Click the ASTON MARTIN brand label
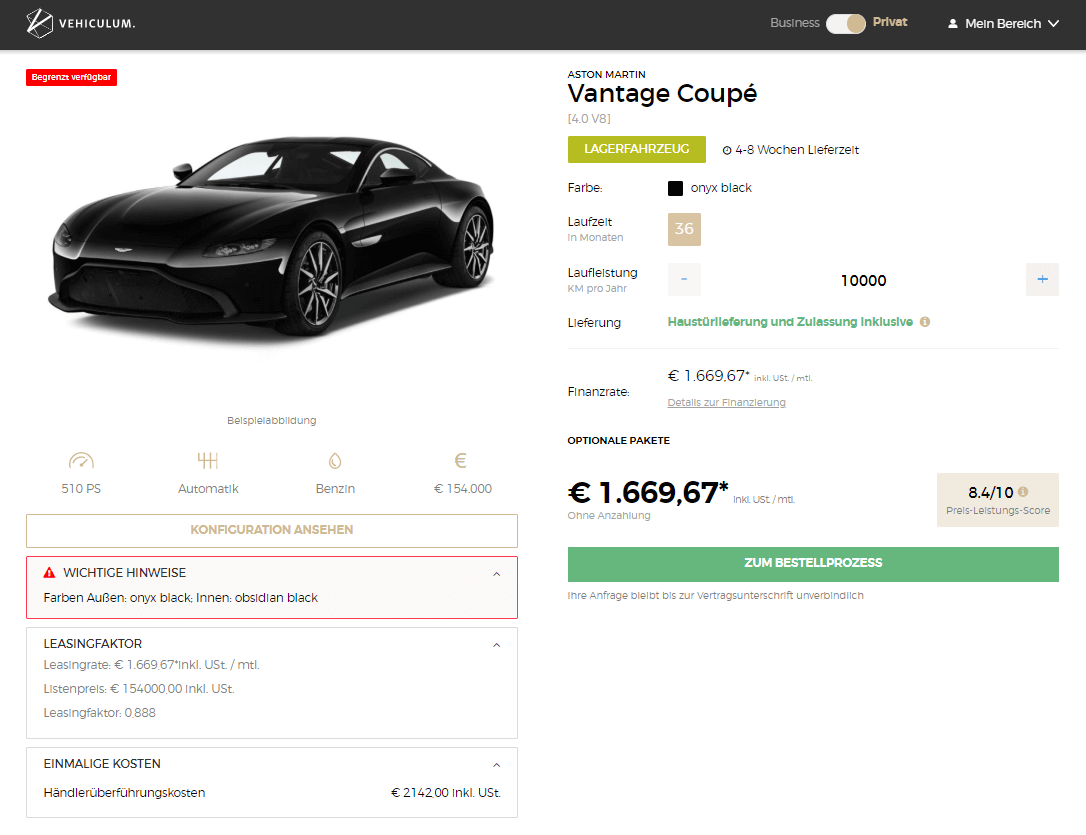 click(x=607, y=74)
